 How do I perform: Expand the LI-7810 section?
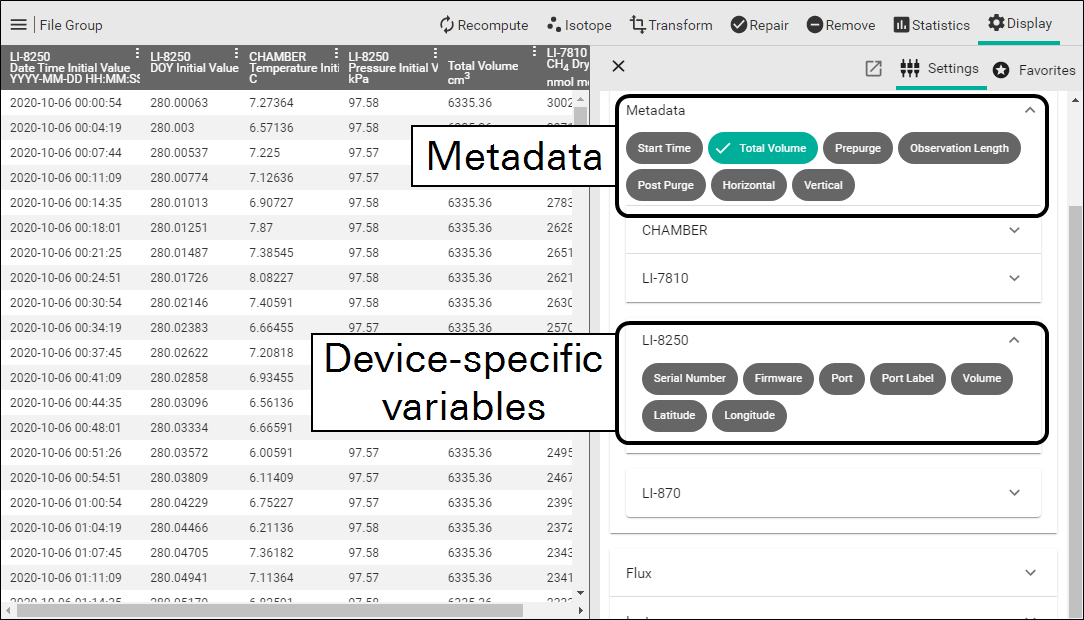[833, 278]
